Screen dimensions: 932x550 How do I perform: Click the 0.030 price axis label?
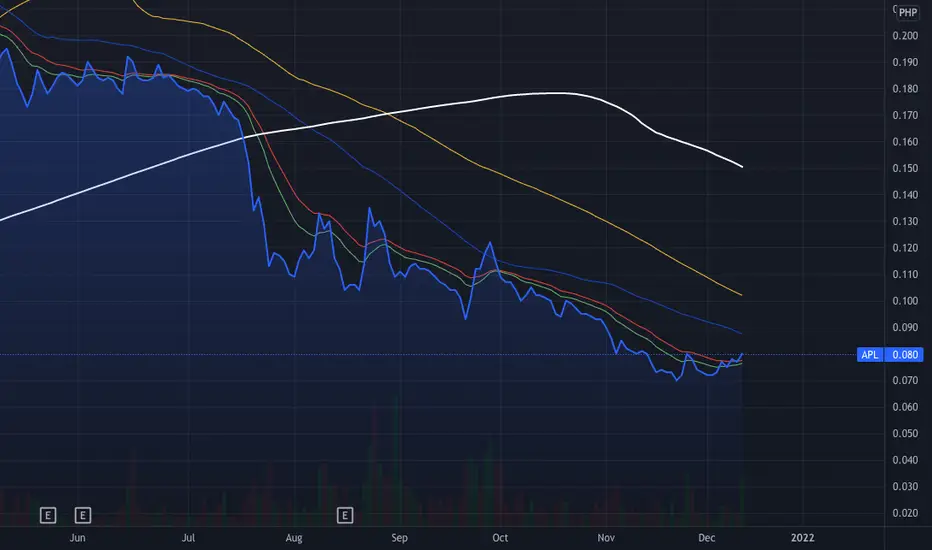click(905, 486)
